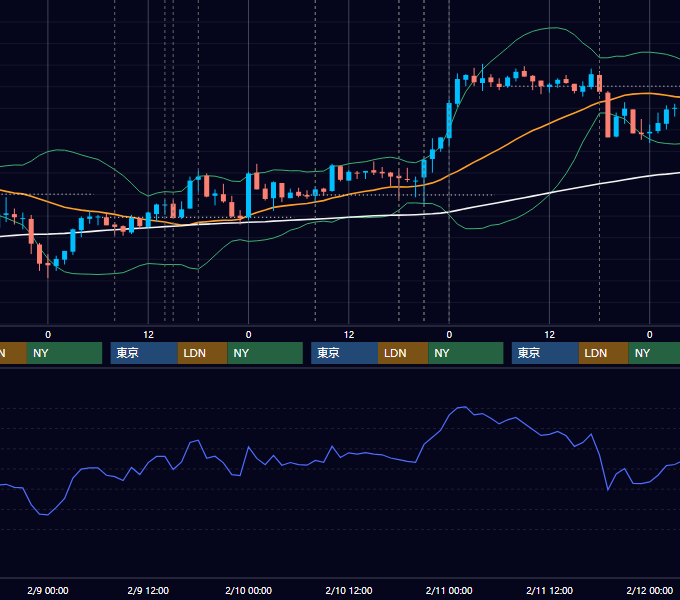This screenshot has width=680, height=600.
Task: Select the 東京 session block for 2/11
Action: click(545, 353)
